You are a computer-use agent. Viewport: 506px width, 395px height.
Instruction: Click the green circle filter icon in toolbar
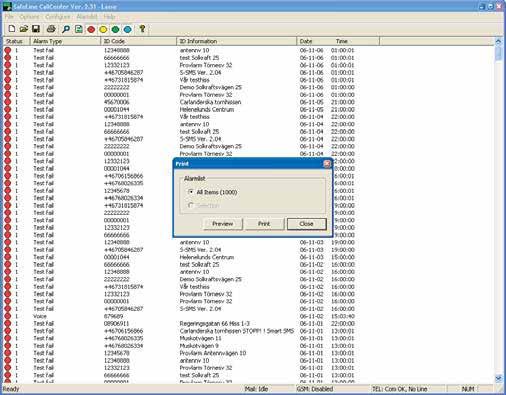[115, 30]
